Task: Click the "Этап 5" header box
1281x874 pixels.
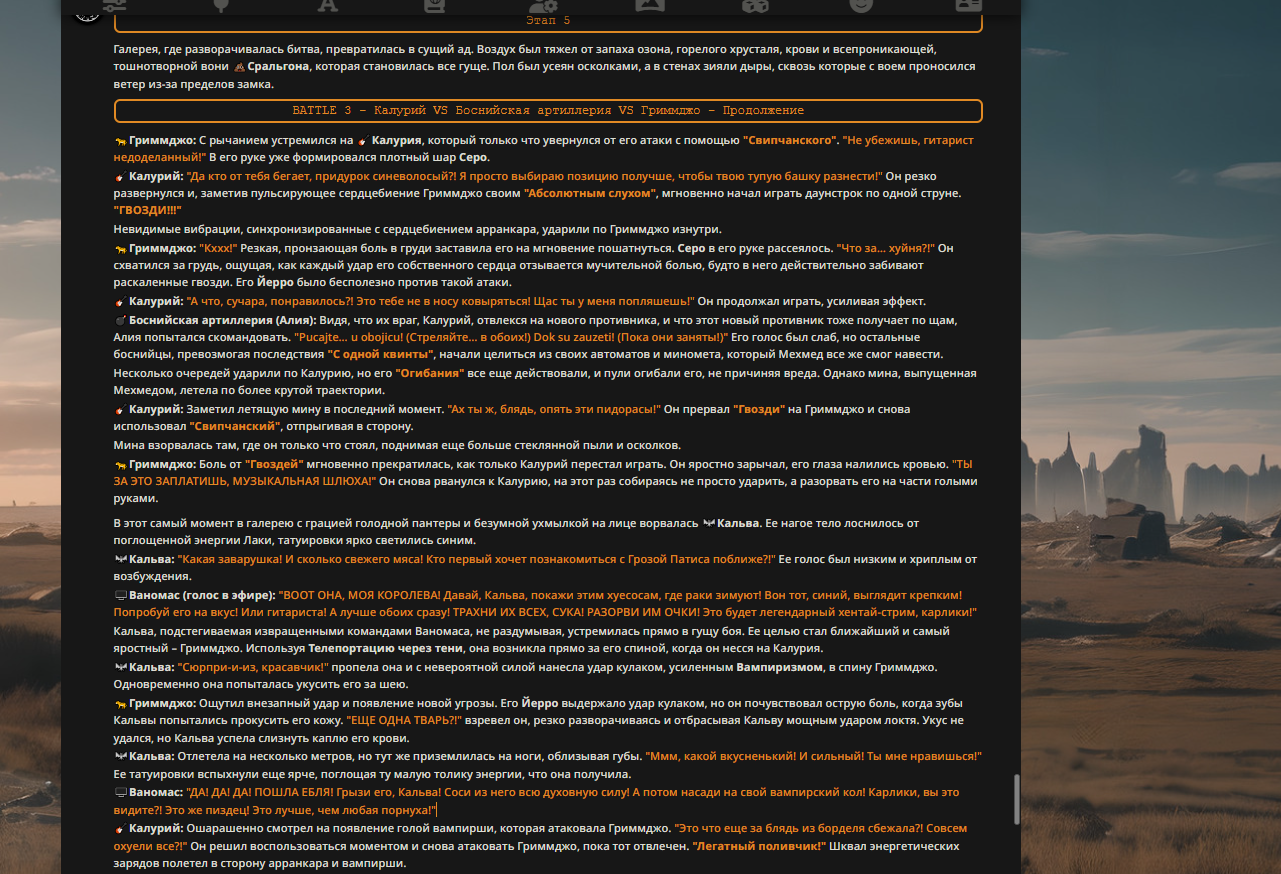Action: coord(548,21)
